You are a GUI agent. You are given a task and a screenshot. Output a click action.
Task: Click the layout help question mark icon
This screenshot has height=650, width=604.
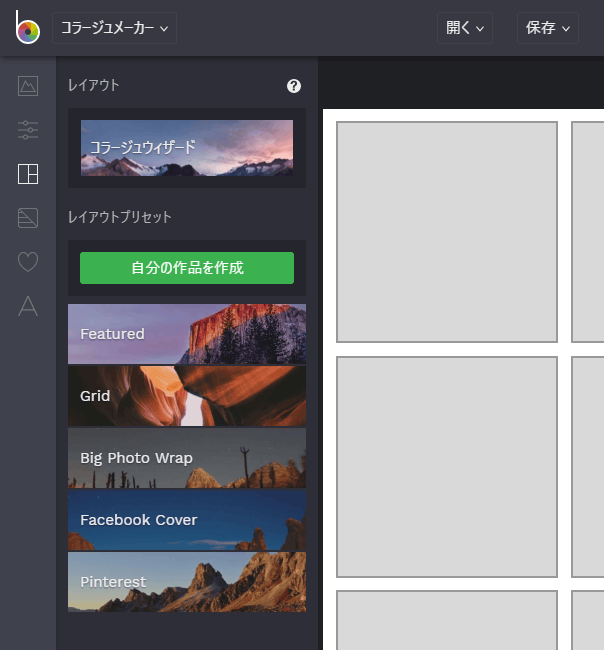[294, 86]
